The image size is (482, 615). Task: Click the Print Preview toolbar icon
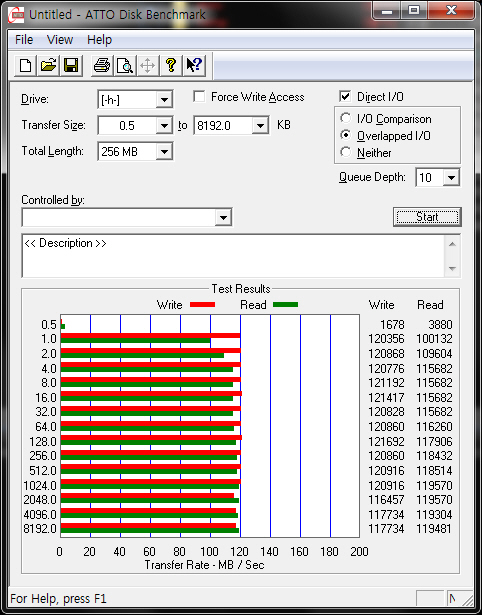click(125, 65)
